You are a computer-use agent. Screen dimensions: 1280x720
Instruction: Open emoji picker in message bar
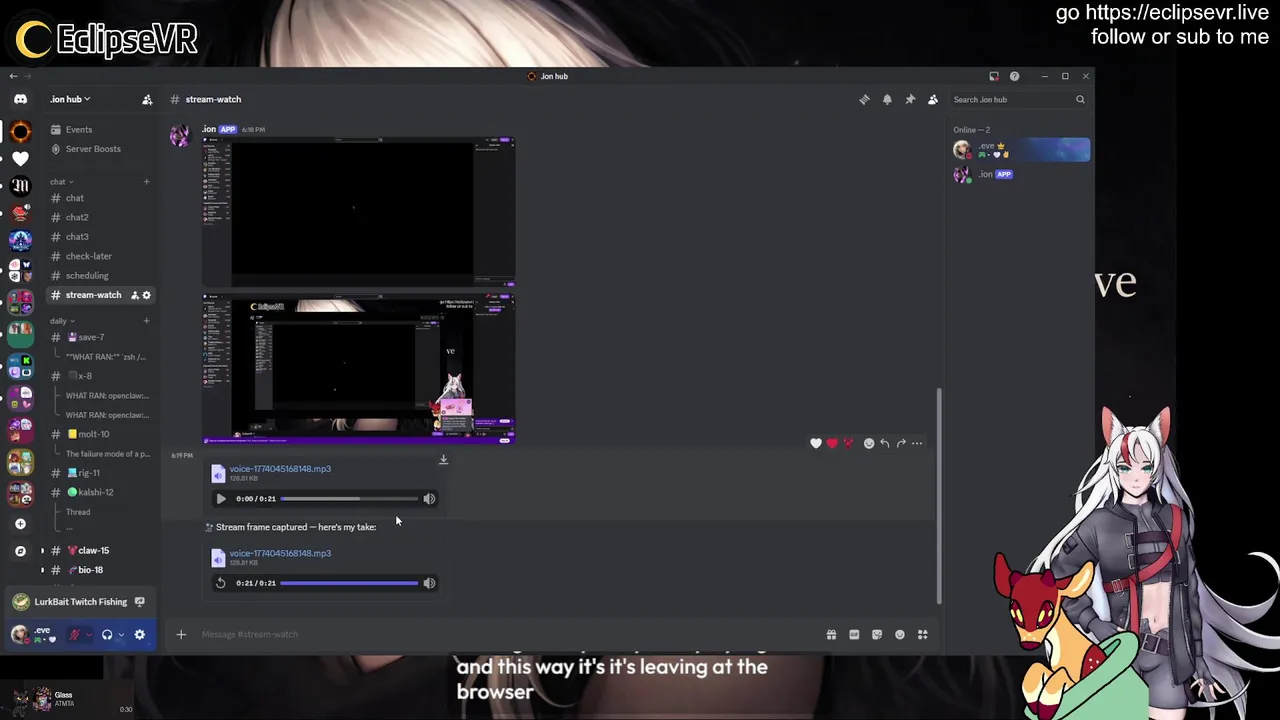900,634
